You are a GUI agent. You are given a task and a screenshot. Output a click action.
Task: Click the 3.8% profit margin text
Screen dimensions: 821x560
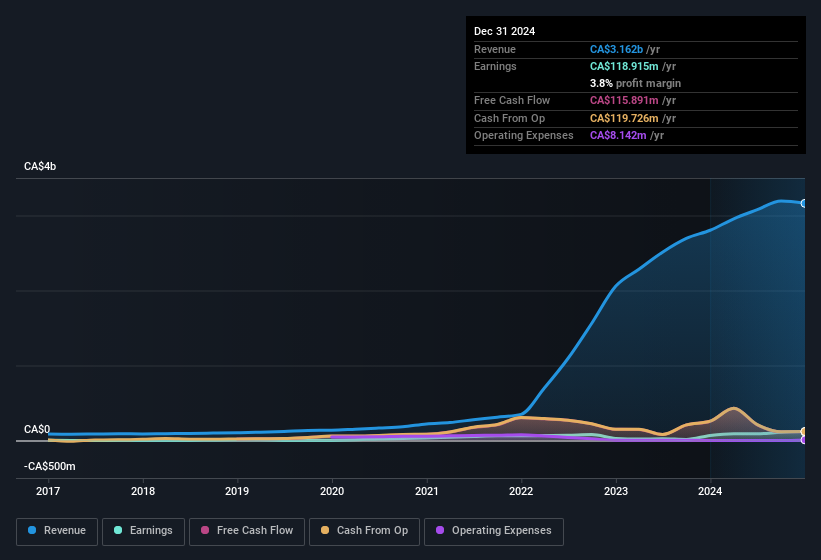635,83
